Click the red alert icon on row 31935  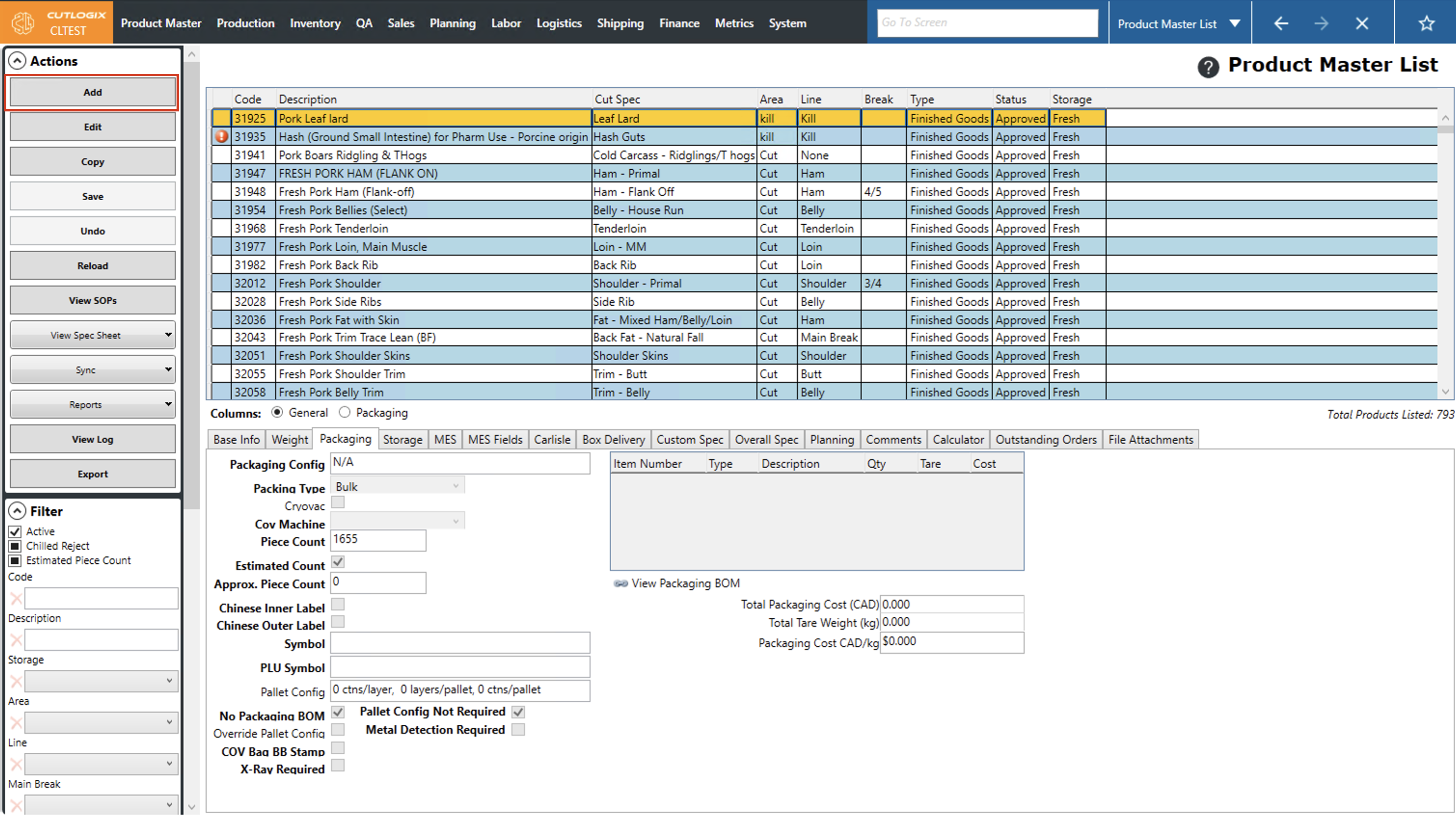click(221, 136)
